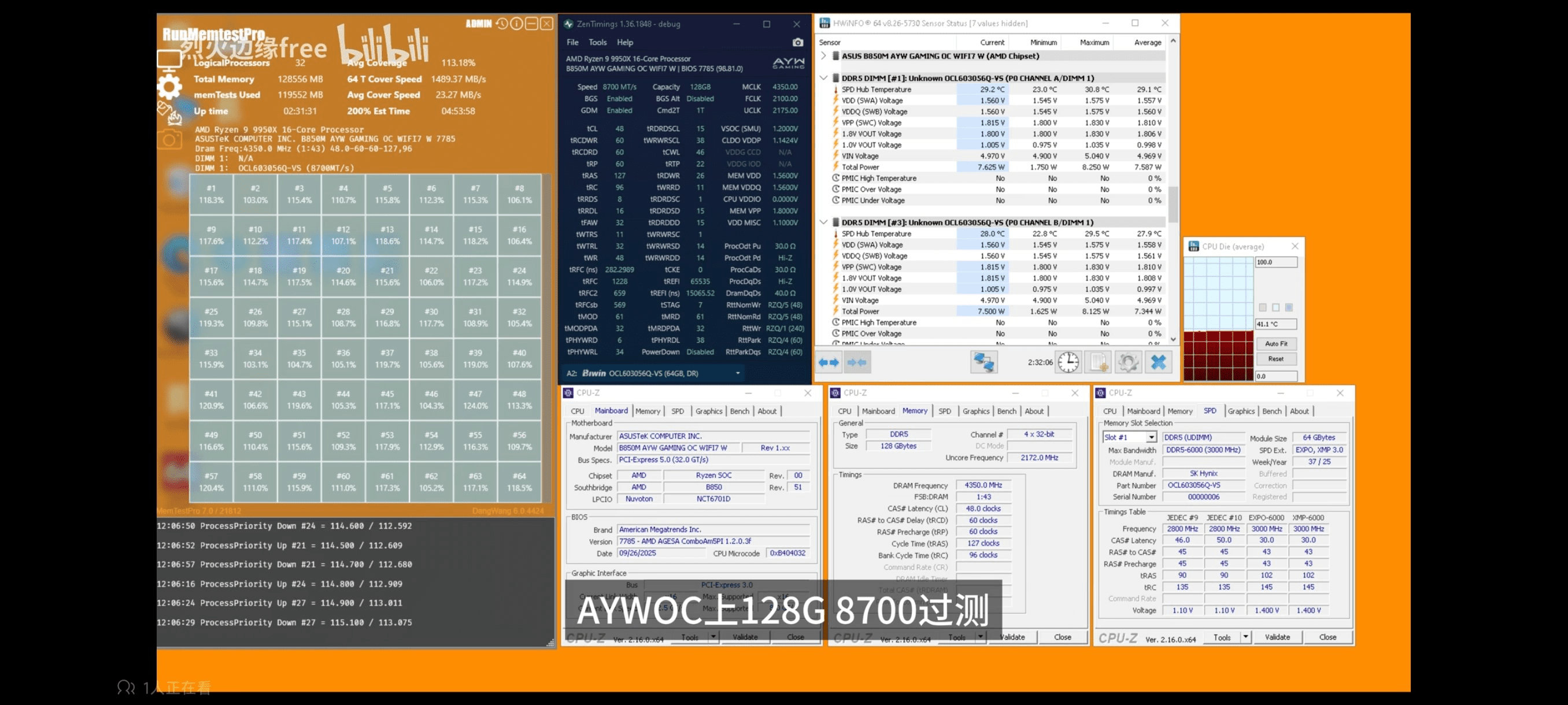Open ZenTimings DIMM selection dropdown

(x=738, y=373)
